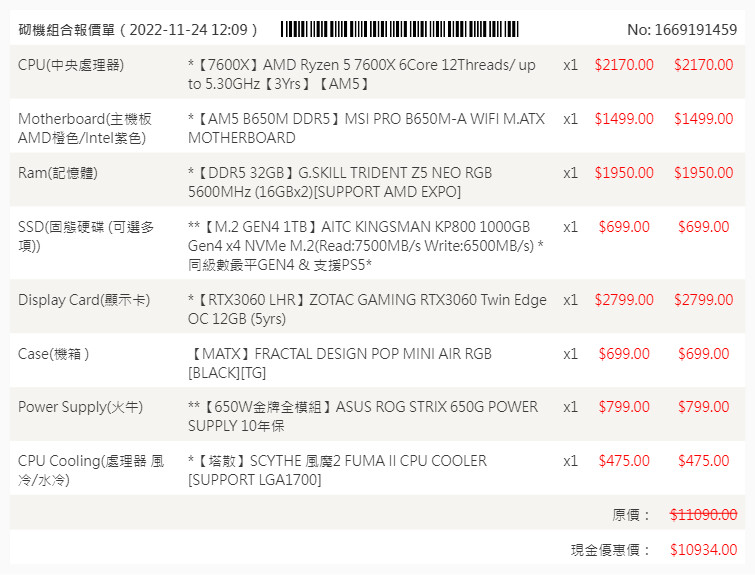The width and height of the screenshot is (755, 575).
Task: Click the cash discount price $10934.00
Action: (x=703, y=550)
